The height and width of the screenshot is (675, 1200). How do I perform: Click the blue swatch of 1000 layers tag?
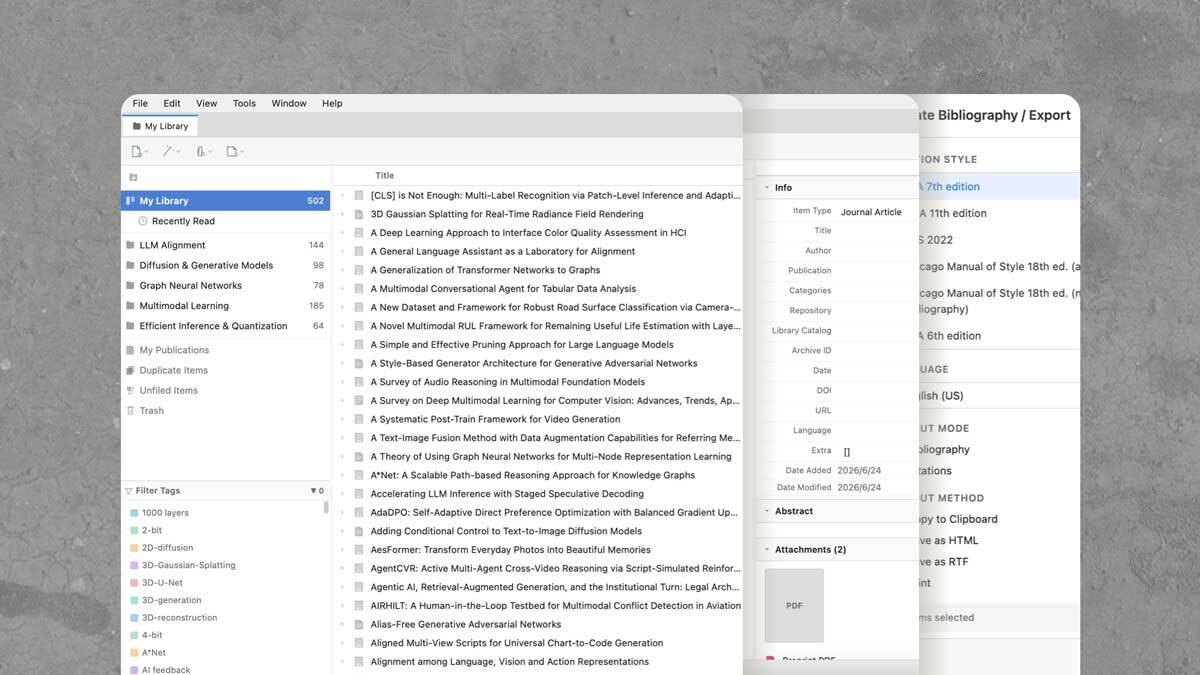pyautogui.click(x=134, y=513)
